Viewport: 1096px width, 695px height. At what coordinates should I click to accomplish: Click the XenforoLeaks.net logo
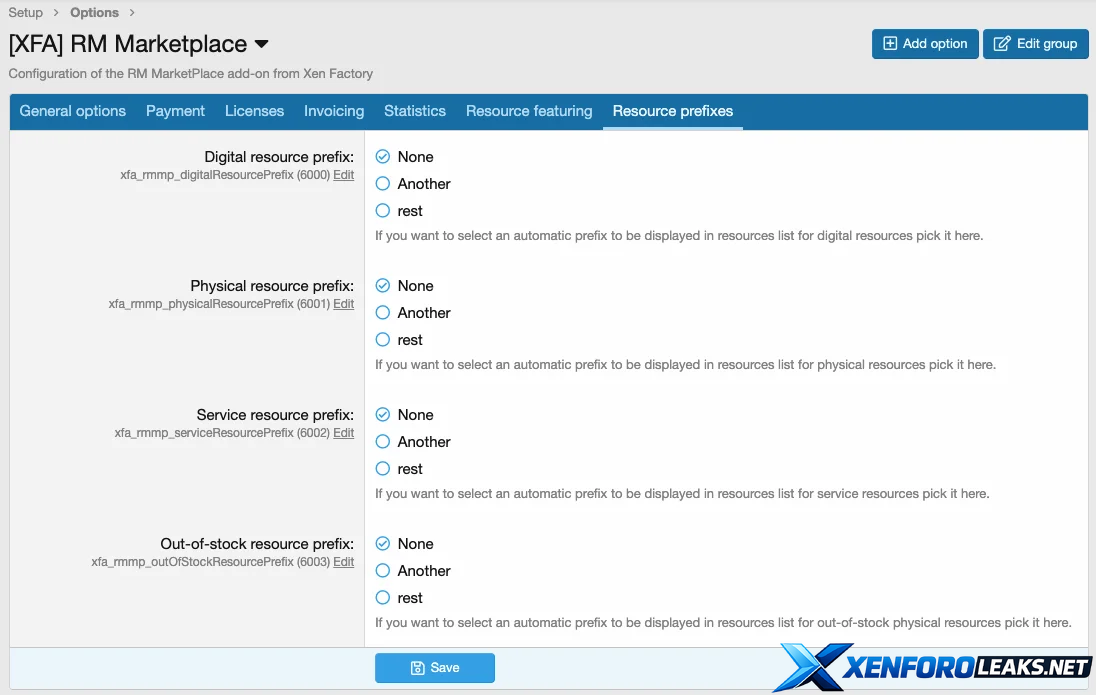click(935, 666)
